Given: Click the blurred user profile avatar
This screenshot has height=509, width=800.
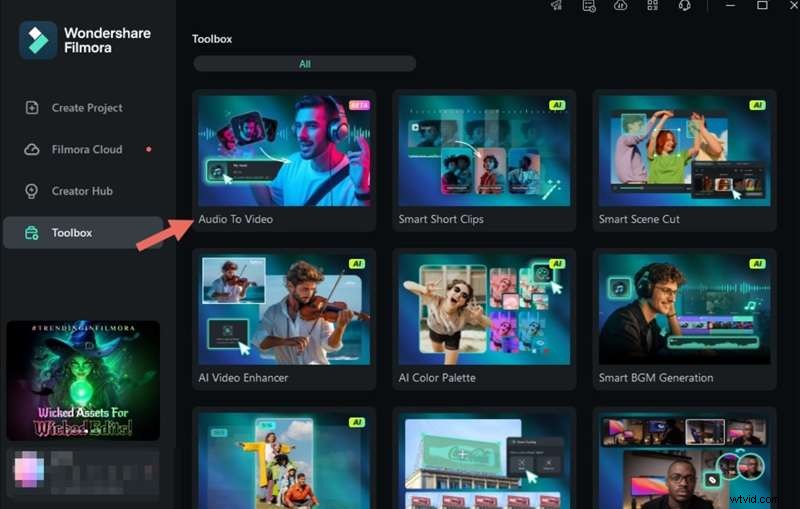Looking at the screenshot, I should pyautogui.click(x=29, y=469).
